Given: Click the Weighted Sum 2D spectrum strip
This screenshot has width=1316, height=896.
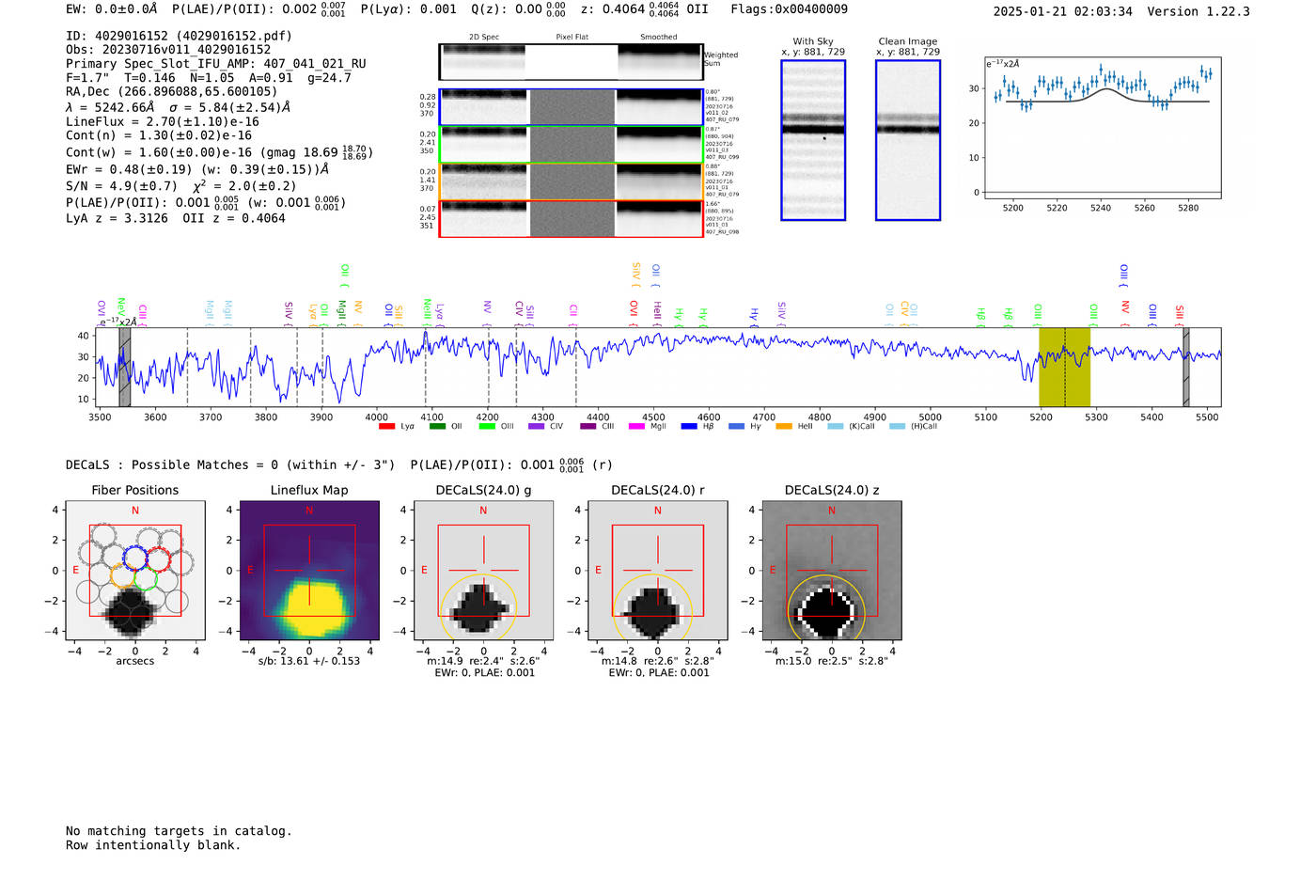Looking at the screenshot, I should (571, 62).
